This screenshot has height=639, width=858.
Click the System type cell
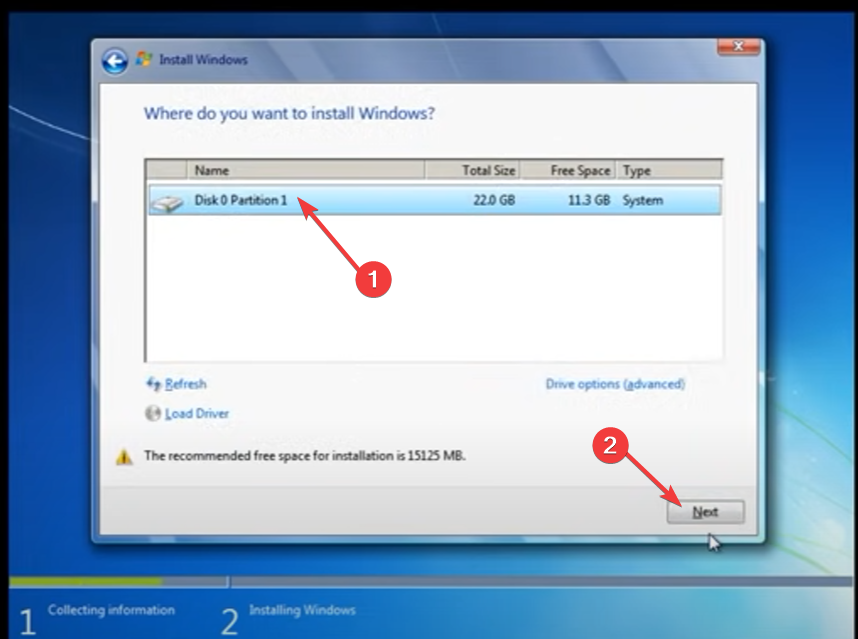(x=642, y=200)
